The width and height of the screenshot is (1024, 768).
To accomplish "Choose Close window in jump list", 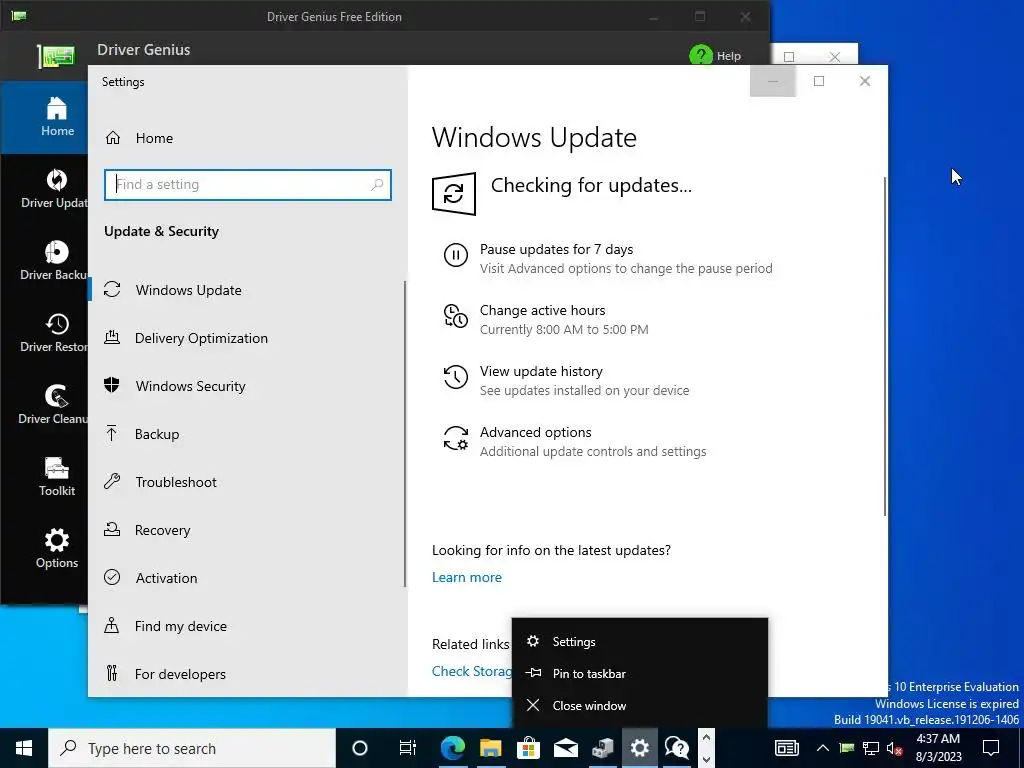I will tap(639, 706).
